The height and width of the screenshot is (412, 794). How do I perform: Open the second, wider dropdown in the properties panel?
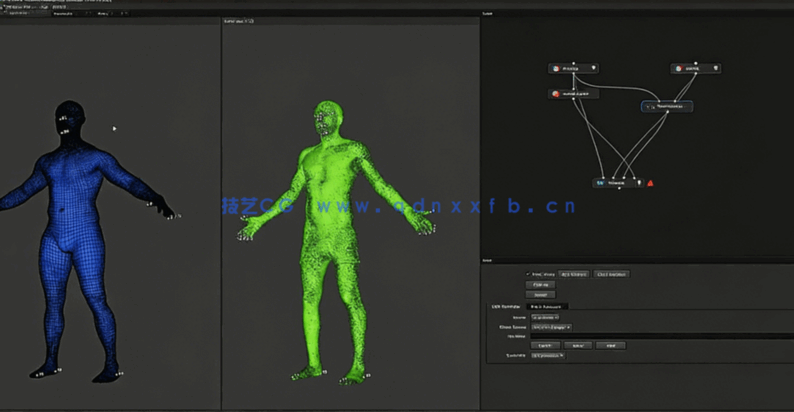(551, 327)
